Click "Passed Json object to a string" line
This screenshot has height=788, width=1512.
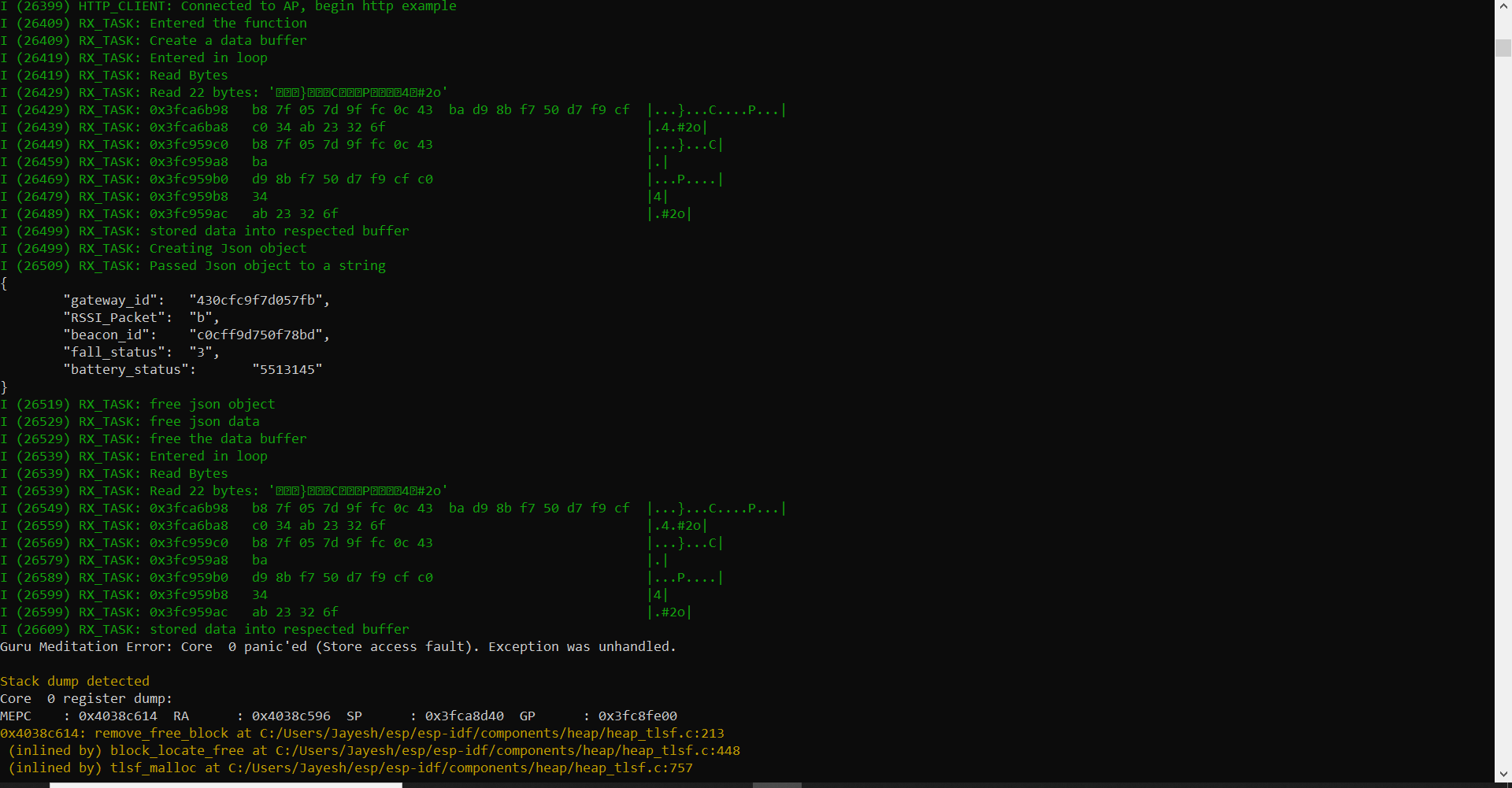pyautogui.click(x=193, y=265)
